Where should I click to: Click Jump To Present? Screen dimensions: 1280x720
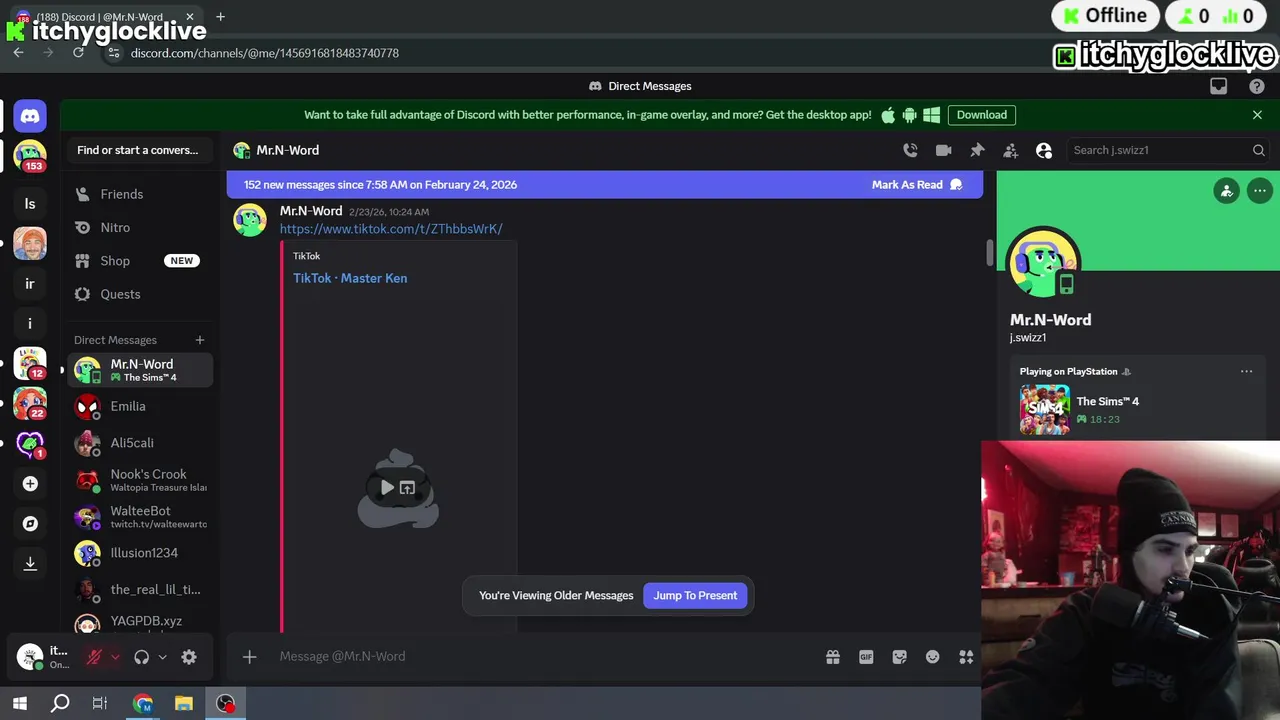click(695, 595)
